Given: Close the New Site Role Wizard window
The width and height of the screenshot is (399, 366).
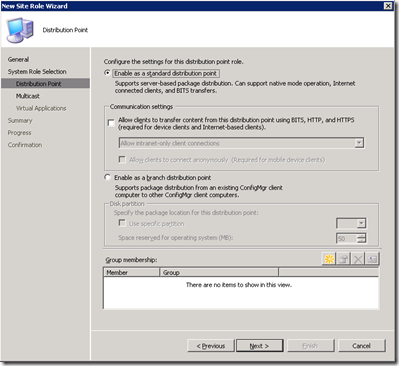Looking at the screenshot, I should tap(388, 6).
